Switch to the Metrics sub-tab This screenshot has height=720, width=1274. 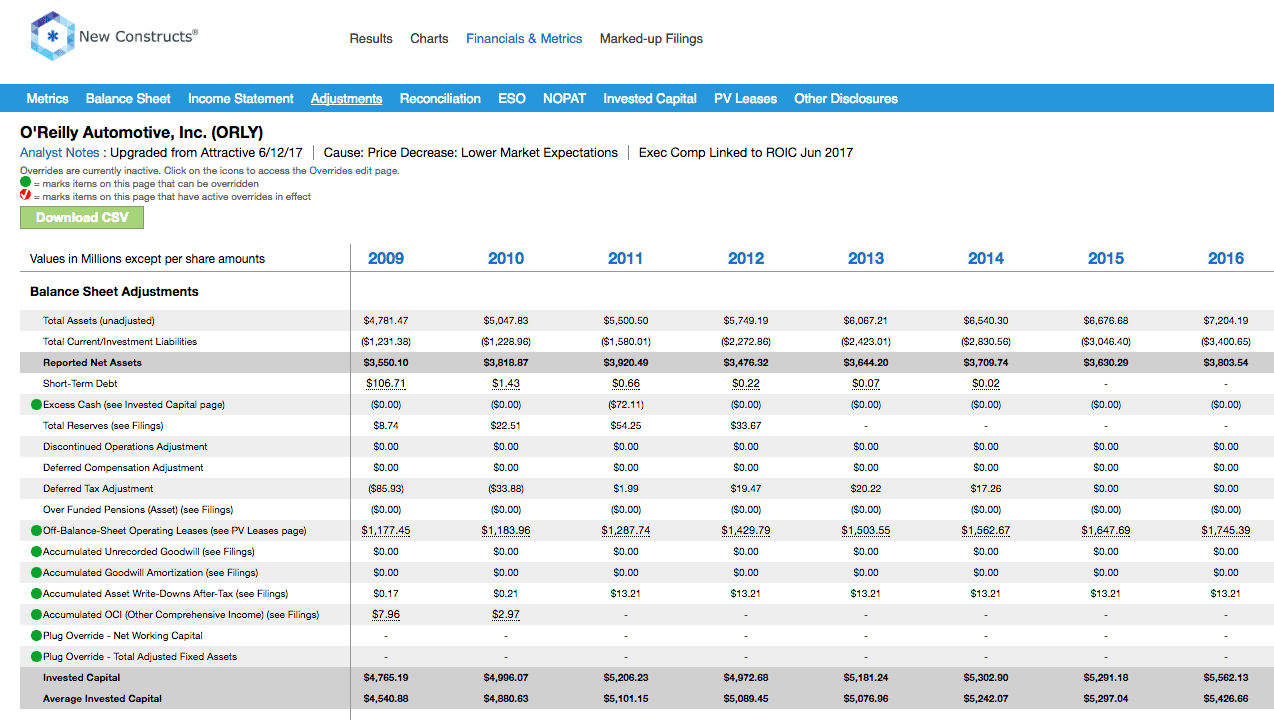48,98
